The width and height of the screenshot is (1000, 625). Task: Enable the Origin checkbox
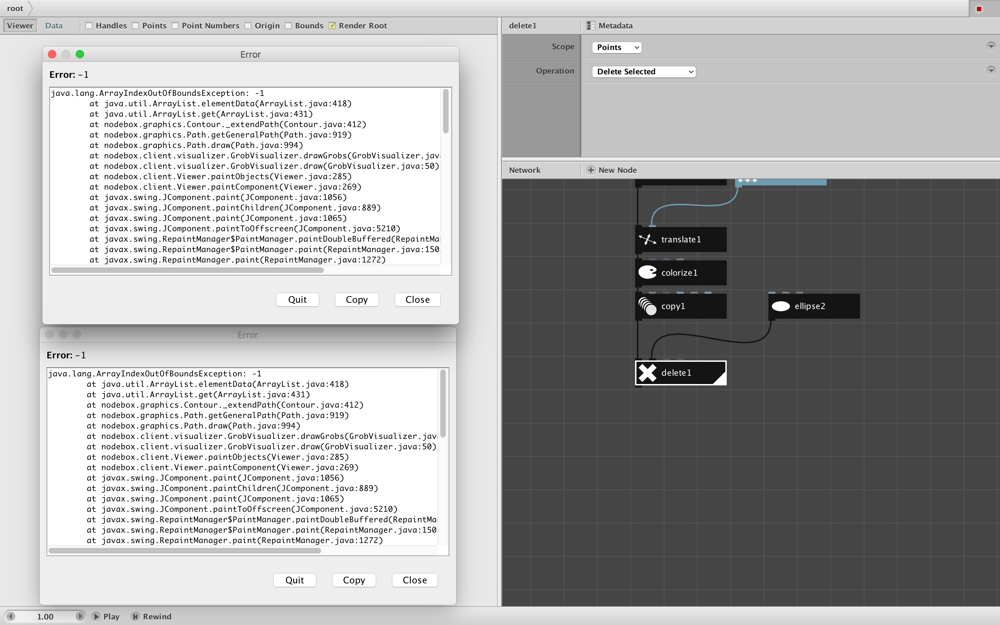click(x=248, y=26)
